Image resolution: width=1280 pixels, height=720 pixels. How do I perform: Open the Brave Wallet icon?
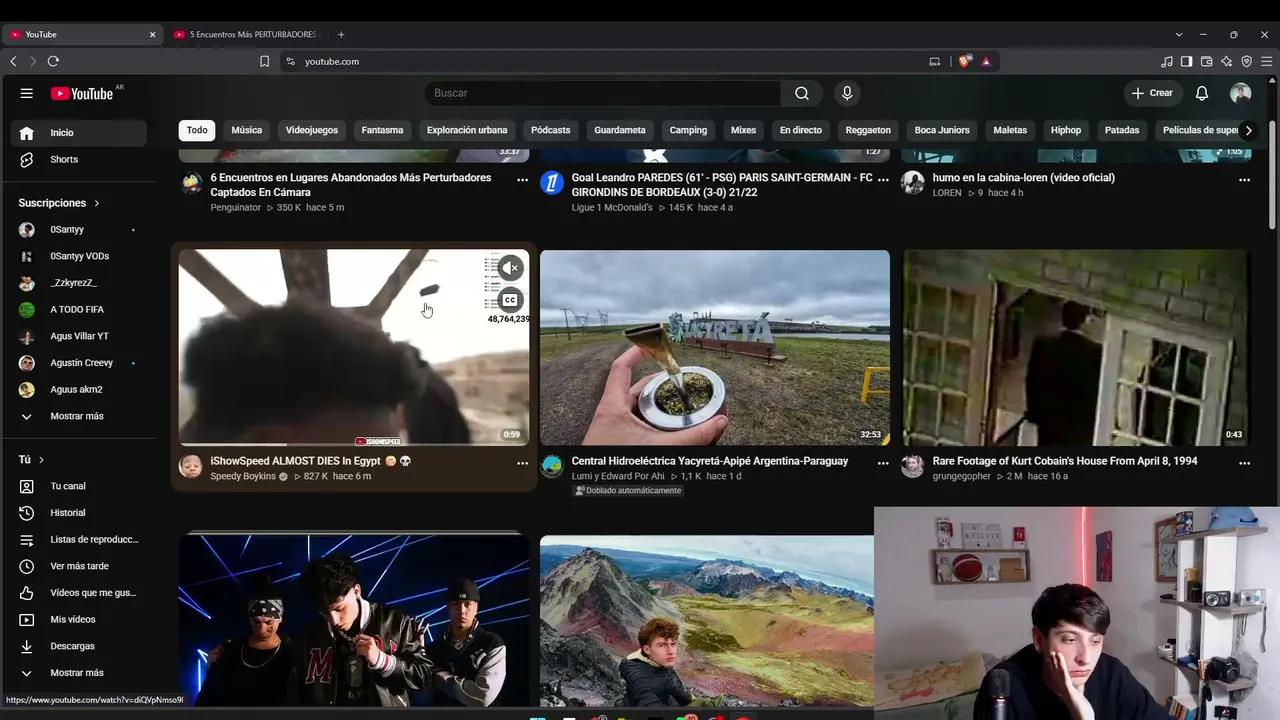coord(1206,61)
